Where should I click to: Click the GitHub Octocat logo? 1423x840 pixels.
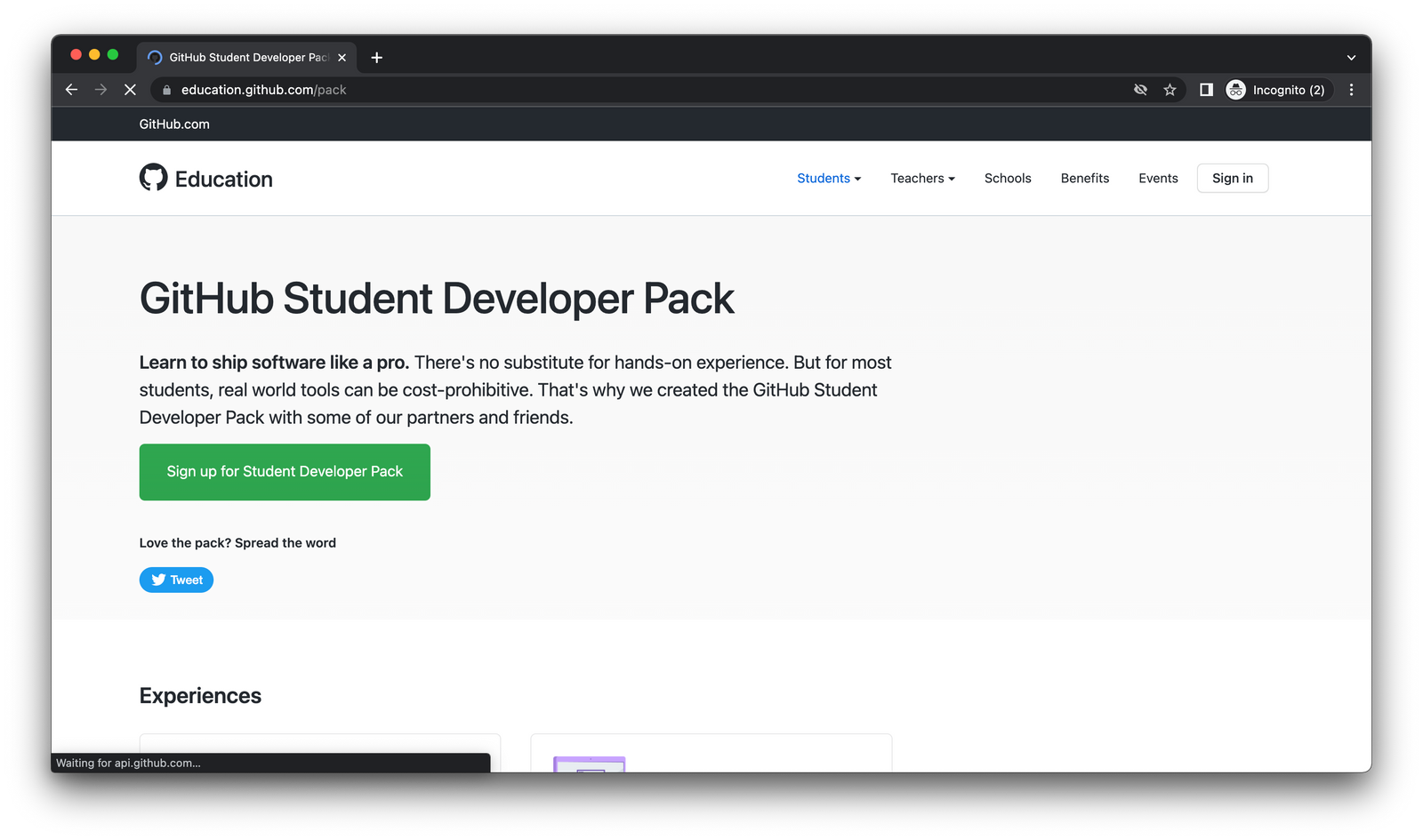point(153,178)
